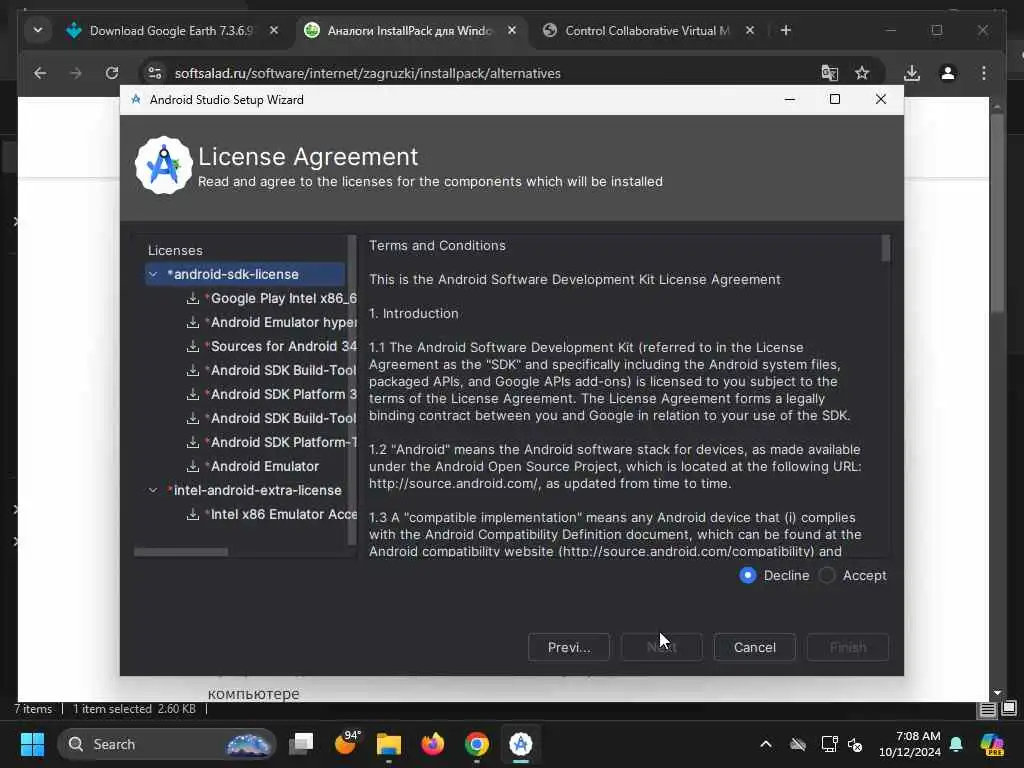
Task: Click the Cancel button in wizard
Action: pyautogui.click(x=754, y=647)
